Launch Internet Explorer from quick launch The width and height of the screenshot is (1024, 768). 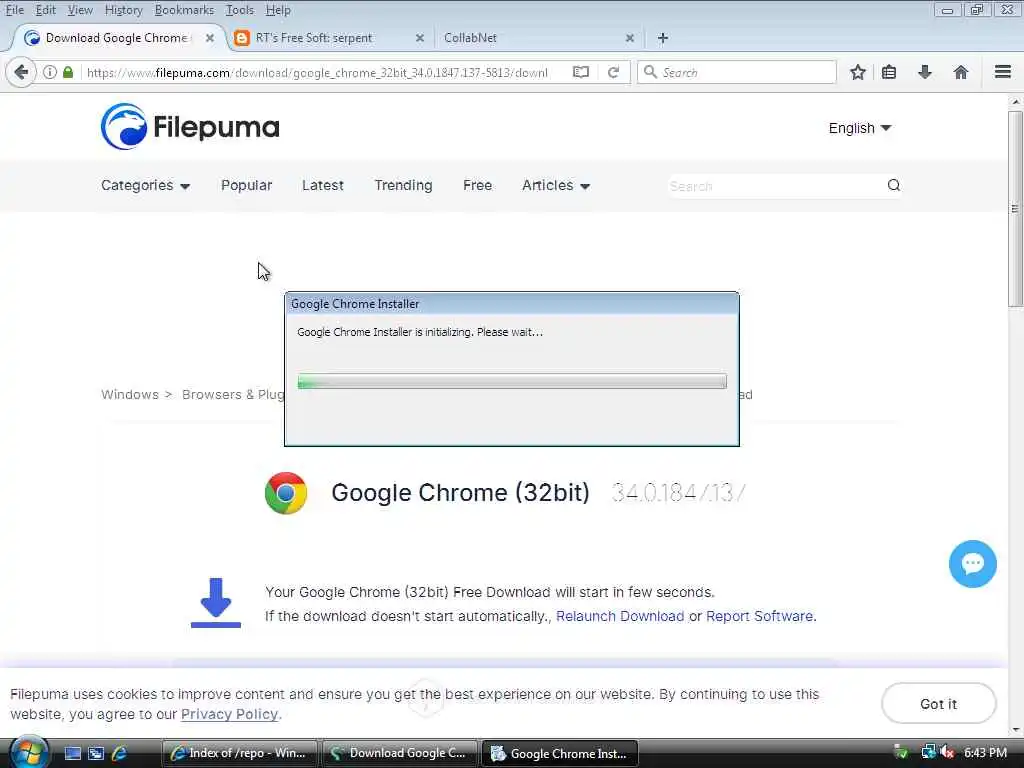point(120,753)
